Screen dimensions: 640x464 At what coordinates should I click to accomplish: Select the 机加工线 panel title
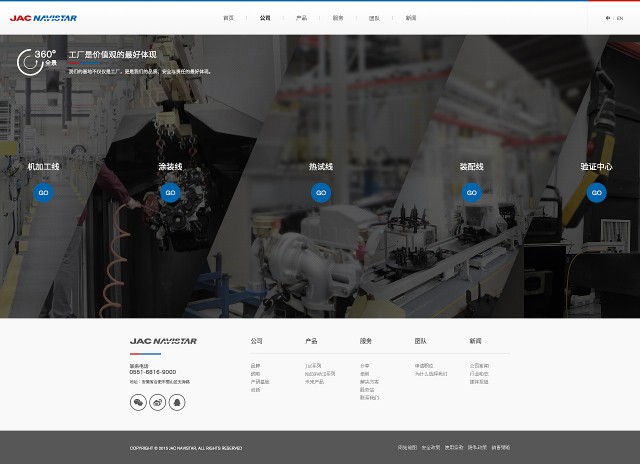click(x=43, y=167)
